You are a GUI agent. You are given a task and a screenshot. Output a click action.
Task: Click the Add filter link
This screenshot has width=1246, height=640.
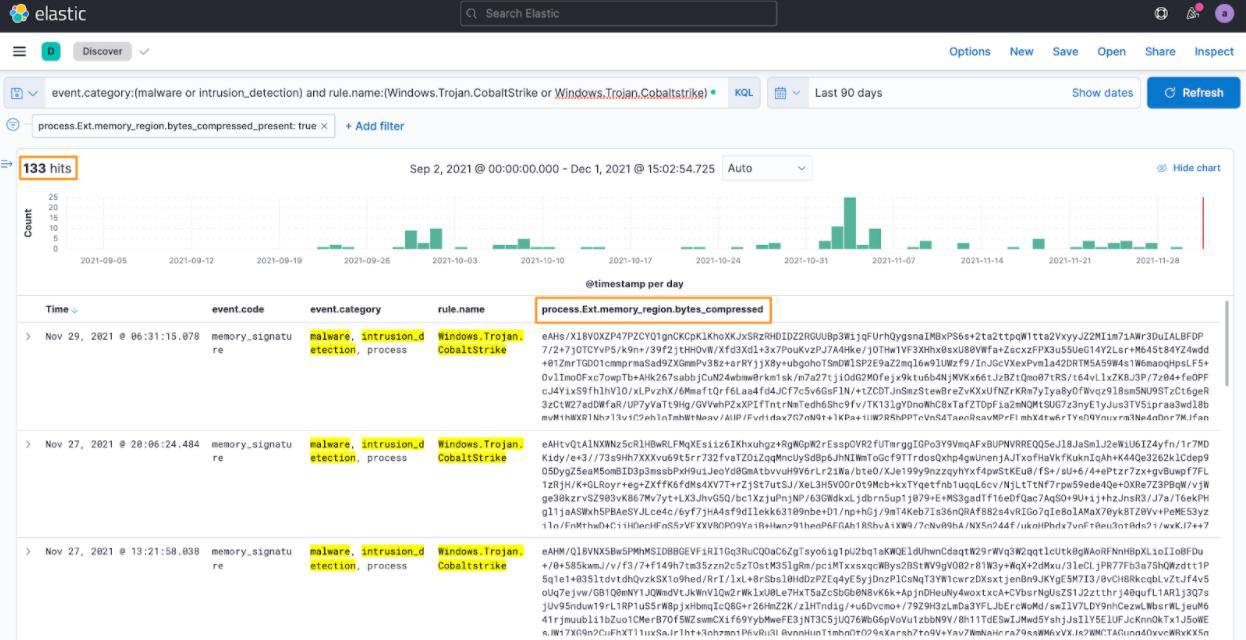click(x=375, y=126)
